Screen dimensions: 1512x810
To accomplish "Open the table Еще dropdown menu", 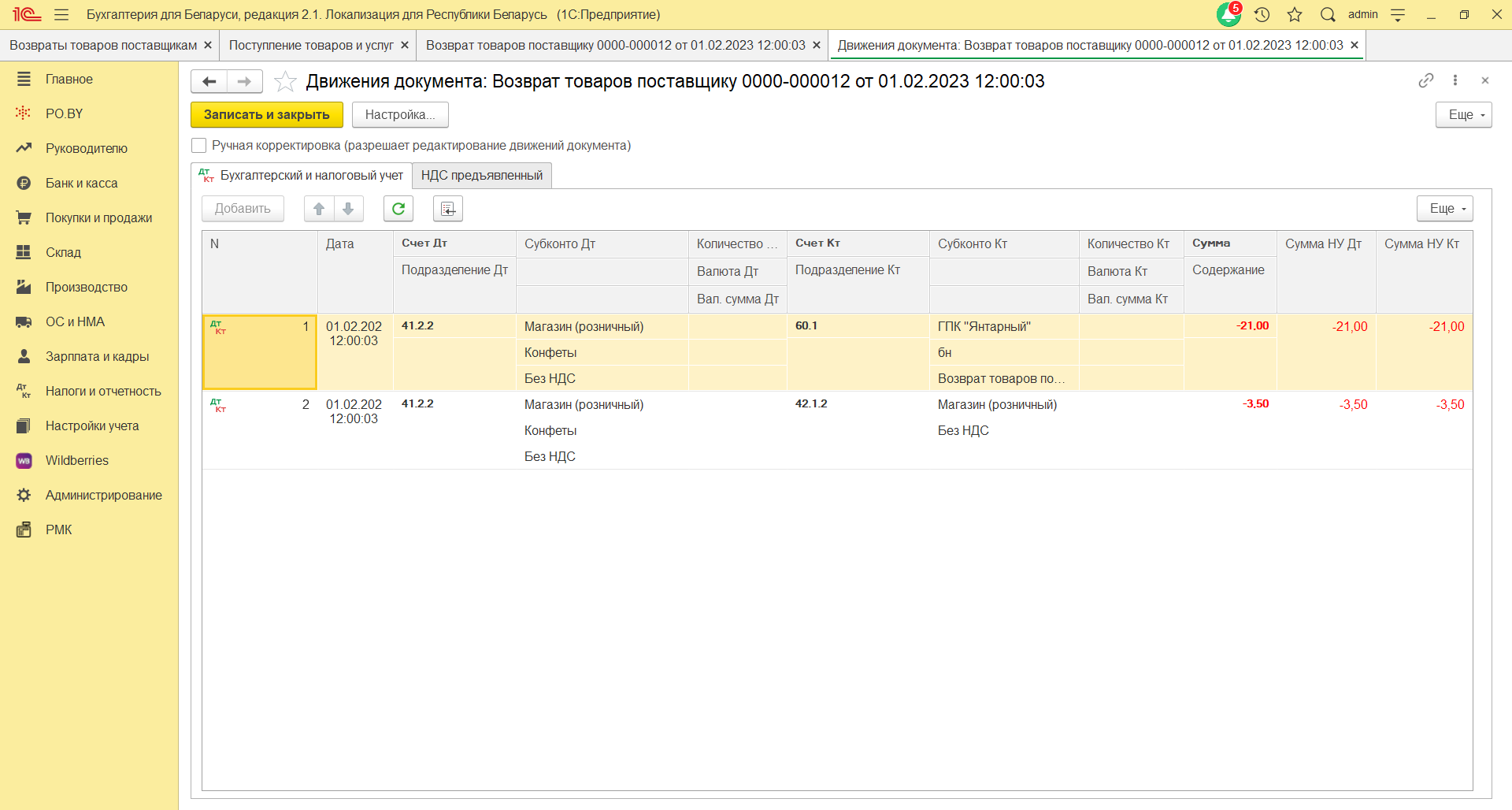I will coord(1444,209).
